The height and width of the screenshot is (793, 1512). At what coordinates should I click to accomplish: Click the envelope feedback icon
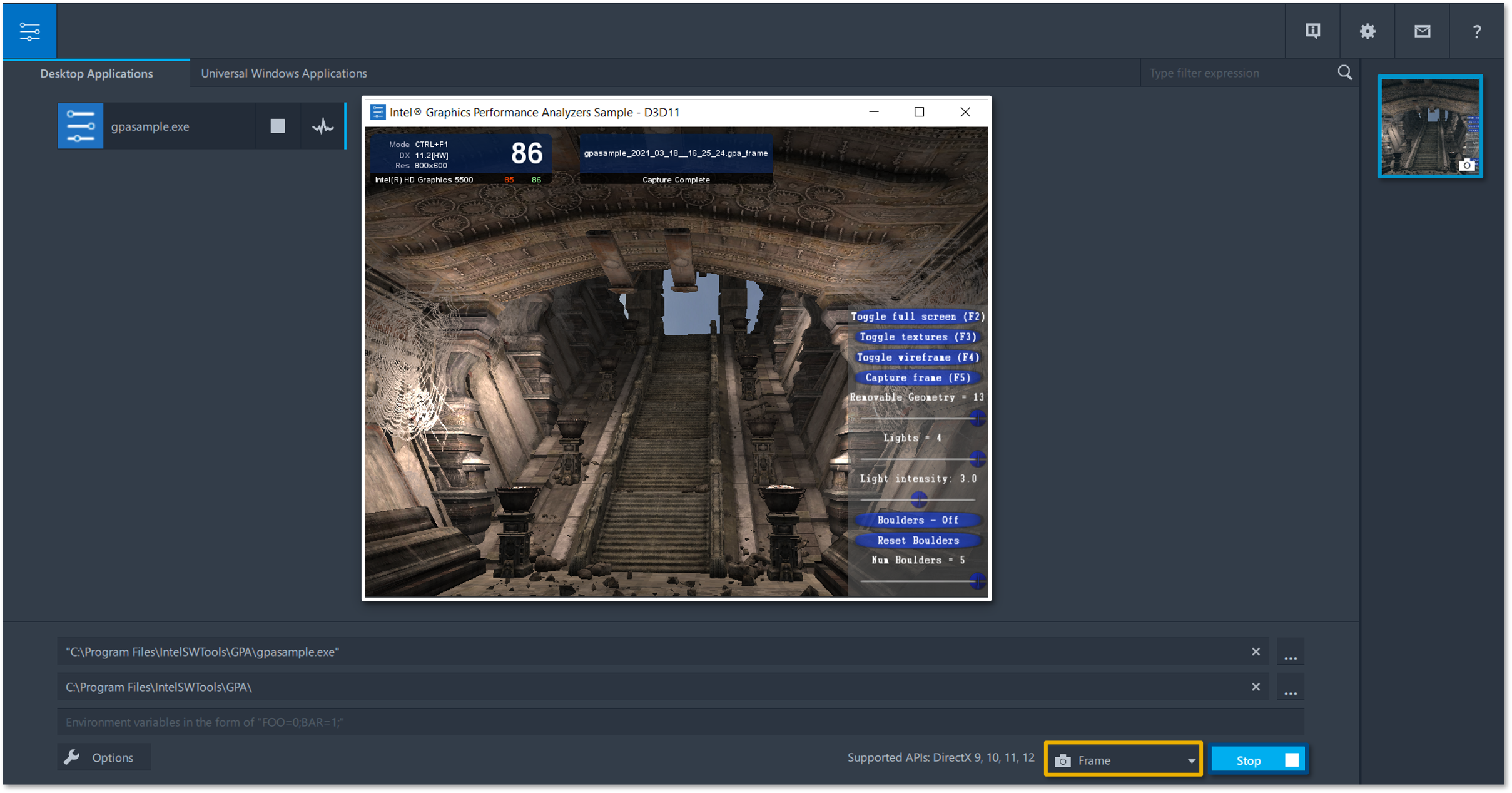pos(1422,31)
